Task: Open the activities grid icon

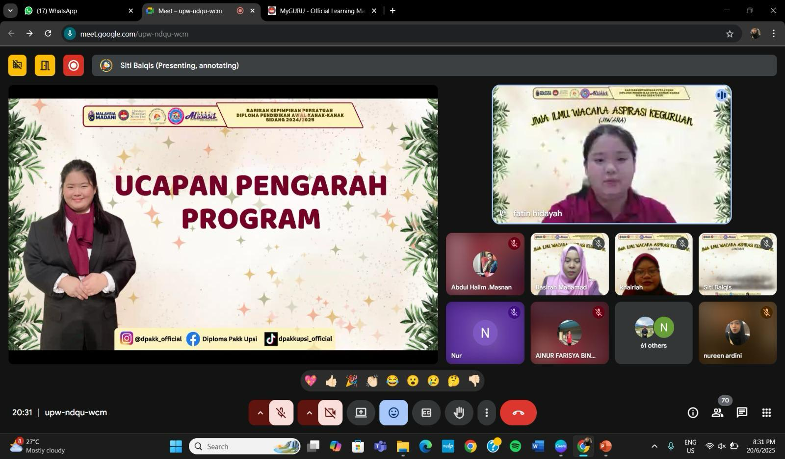Action: coord(766,412)
